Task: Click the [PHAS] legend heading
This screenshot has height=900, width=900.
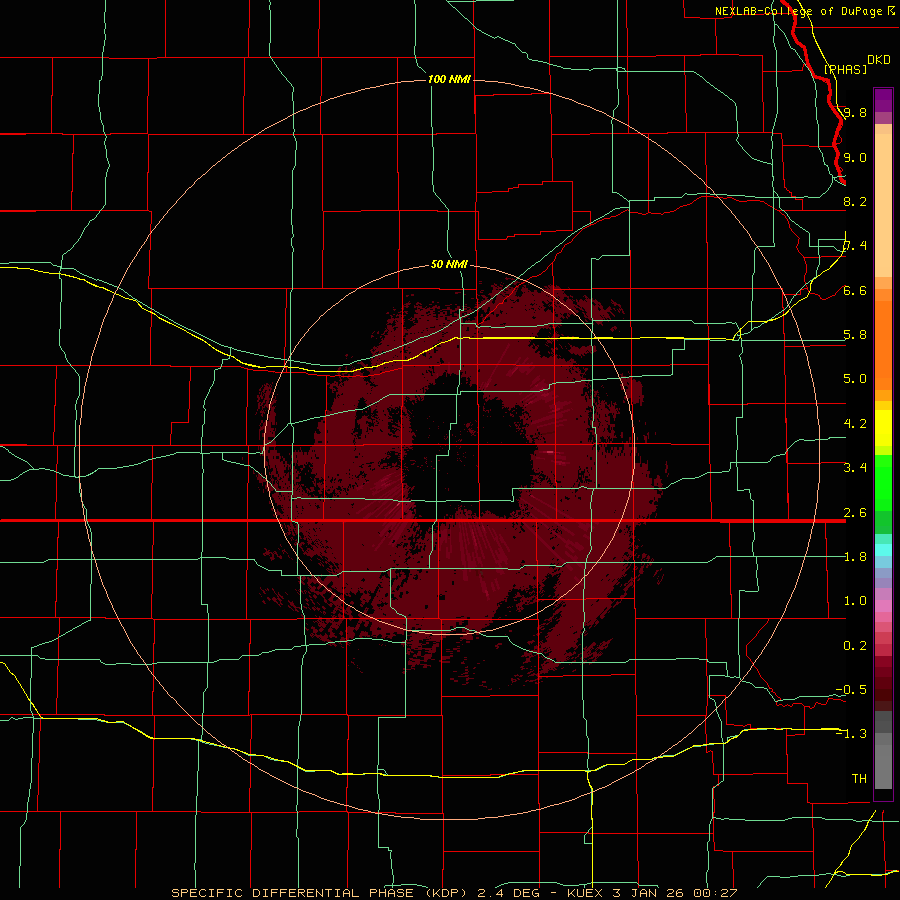Action: (x=845, y=69)
